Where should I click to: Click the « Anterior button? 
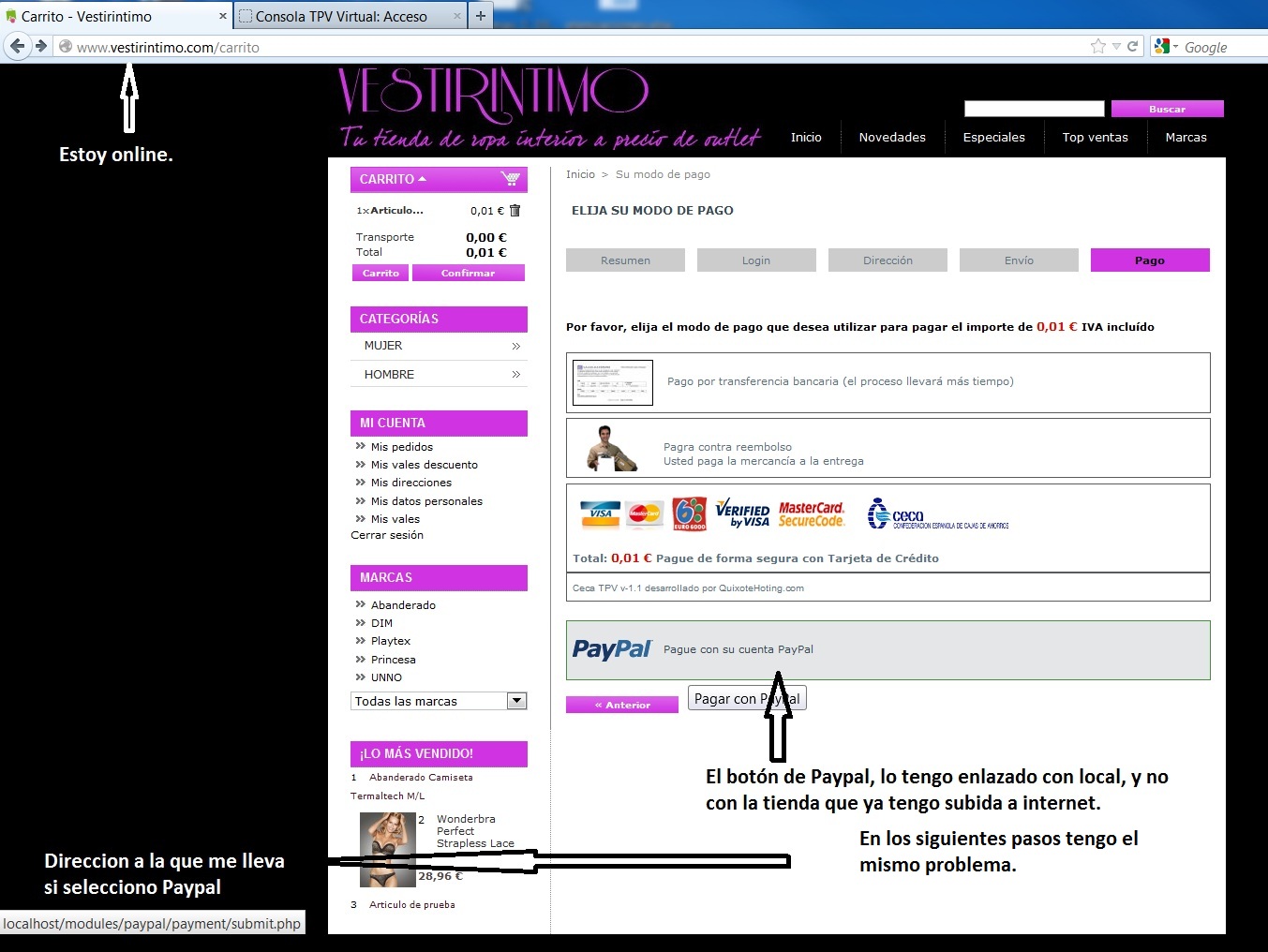click(622, 705)
